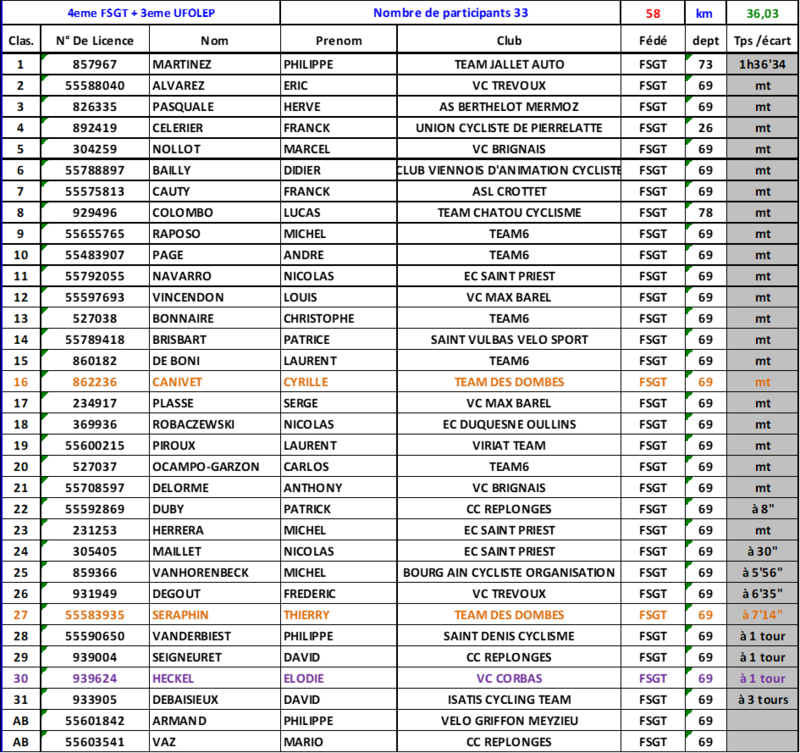Select the gap cell 'à 30"'
800x753 pixels.
tap(762, 551)
